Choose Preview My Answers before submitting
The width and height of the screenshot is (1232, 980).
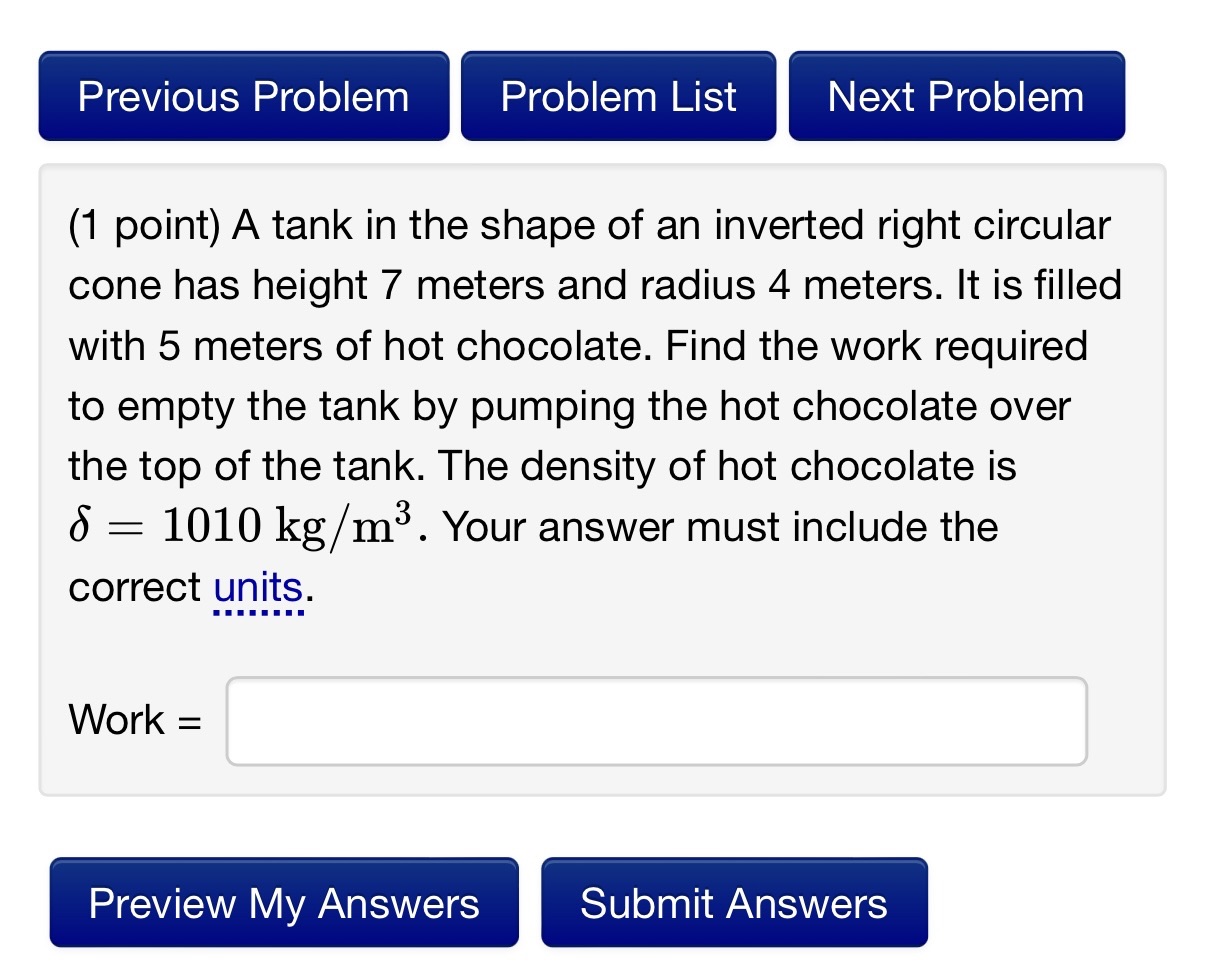click(x=283, y=903)
